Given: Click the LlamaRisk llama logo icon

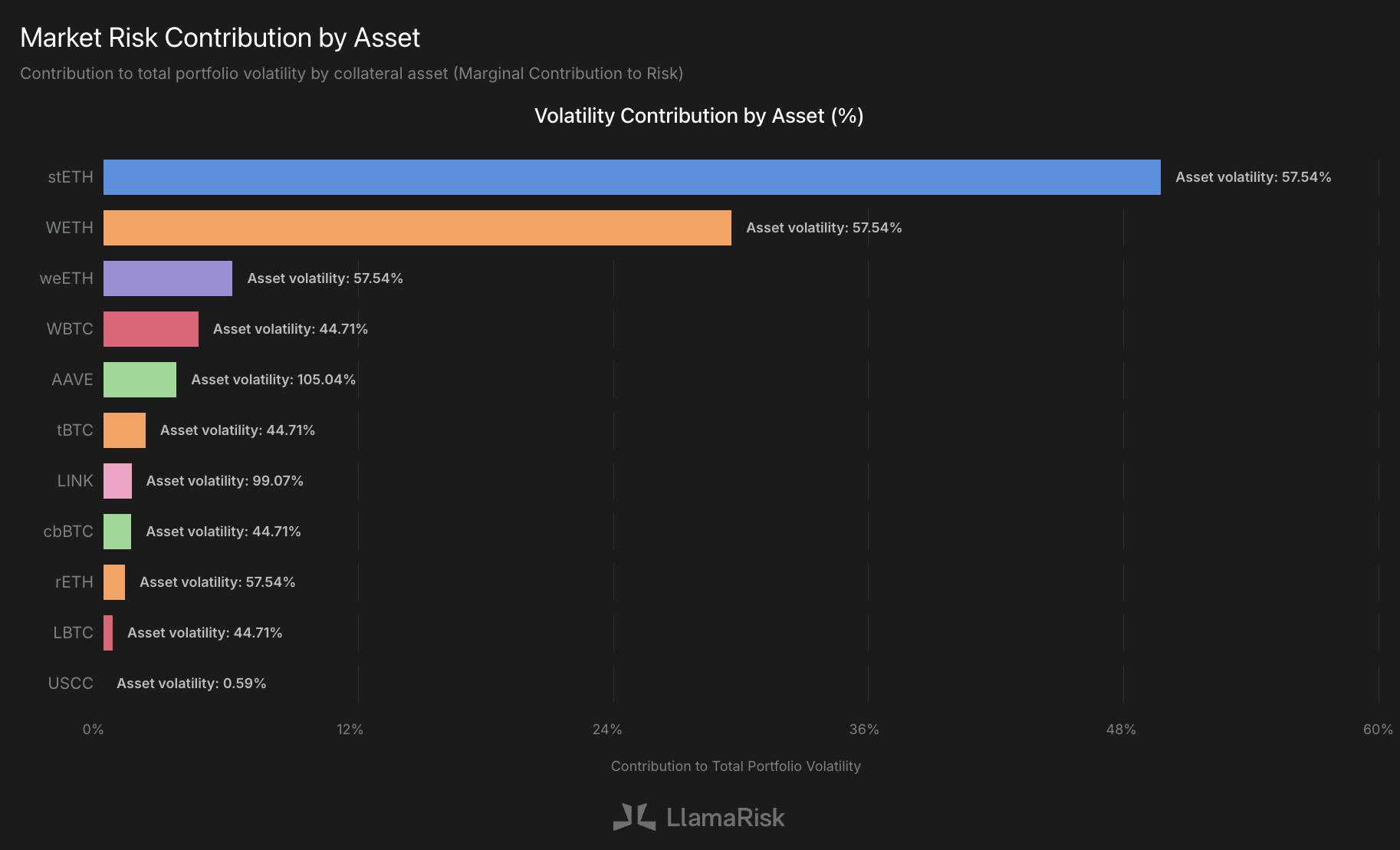Looking at the screenshot, I should (x=634, y=817).
